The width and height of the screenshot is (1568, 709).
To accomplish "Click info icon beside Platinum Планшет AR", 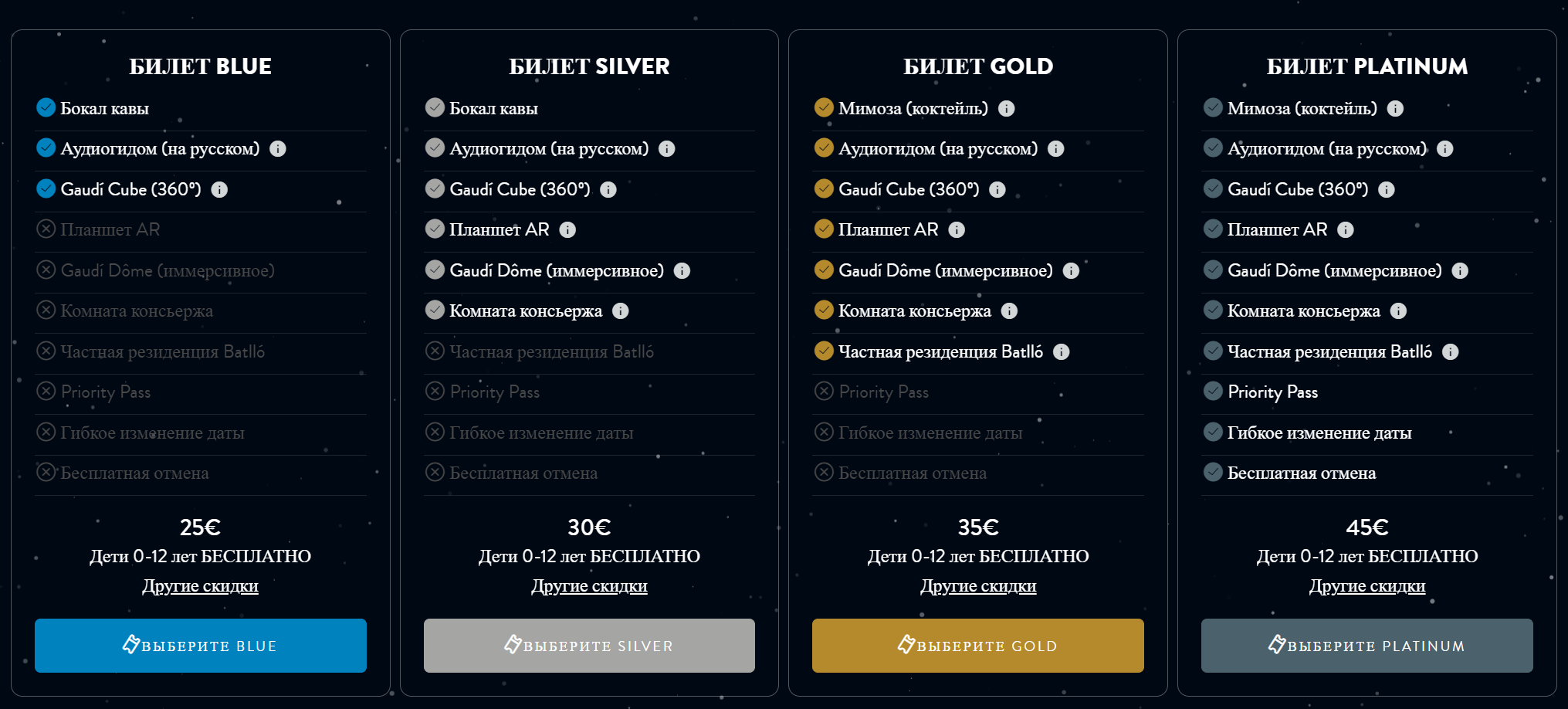I will (1346, 230).
